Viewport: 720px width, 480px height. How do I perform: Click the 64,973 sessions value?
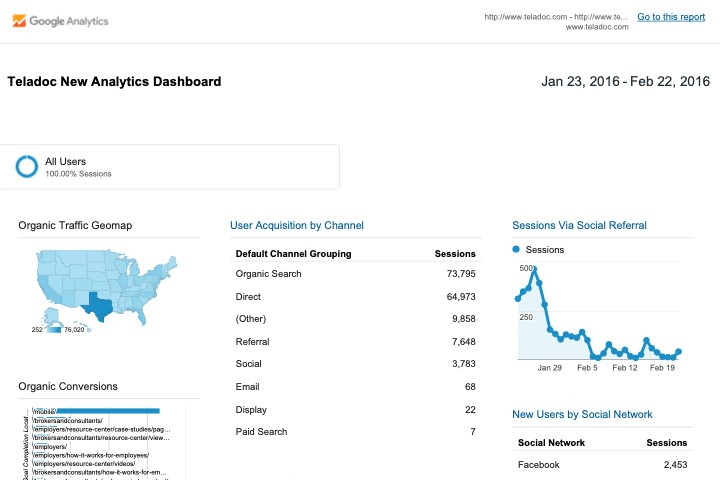point(461,297)
